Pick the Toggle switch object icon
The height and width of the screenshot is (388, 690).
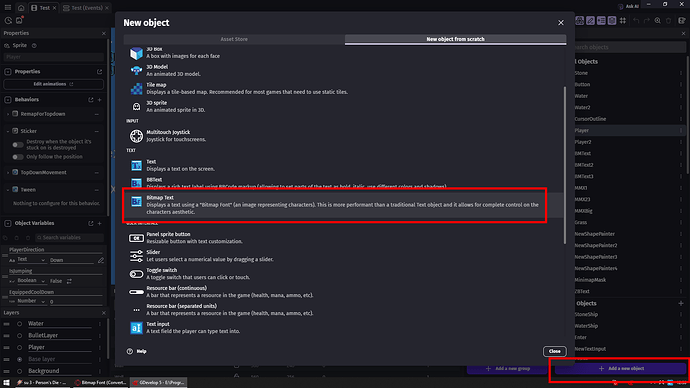pyautogui.click(x=136, y=274)
